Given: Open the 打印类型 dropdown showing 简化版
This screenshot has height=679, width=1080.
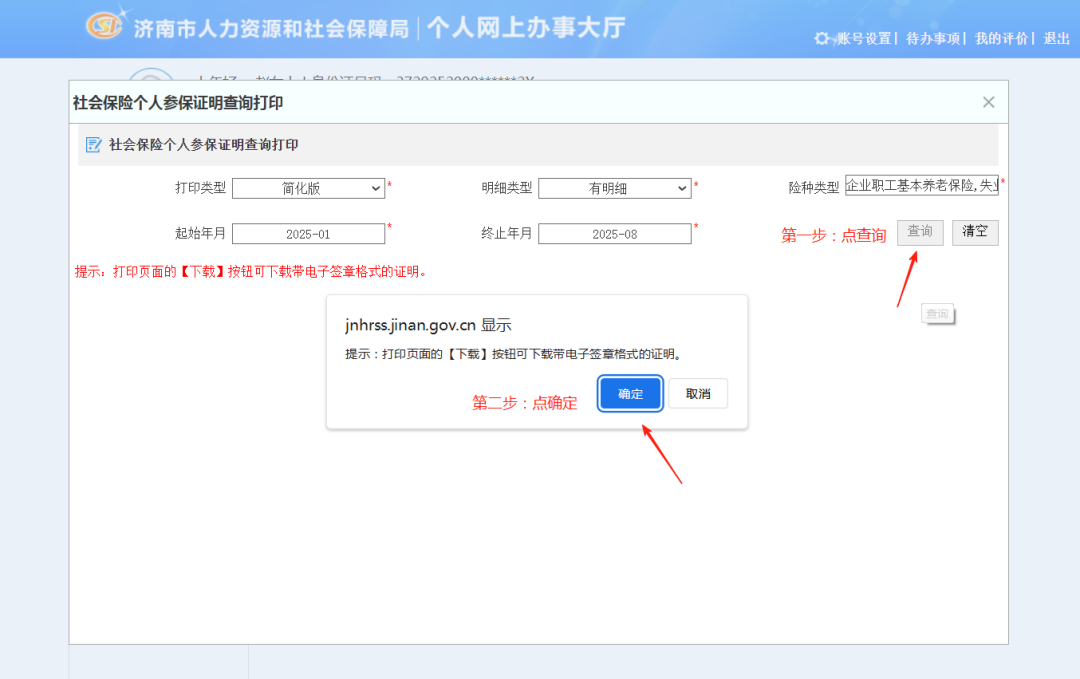Looking at the screenshot, I should (308, 188).
